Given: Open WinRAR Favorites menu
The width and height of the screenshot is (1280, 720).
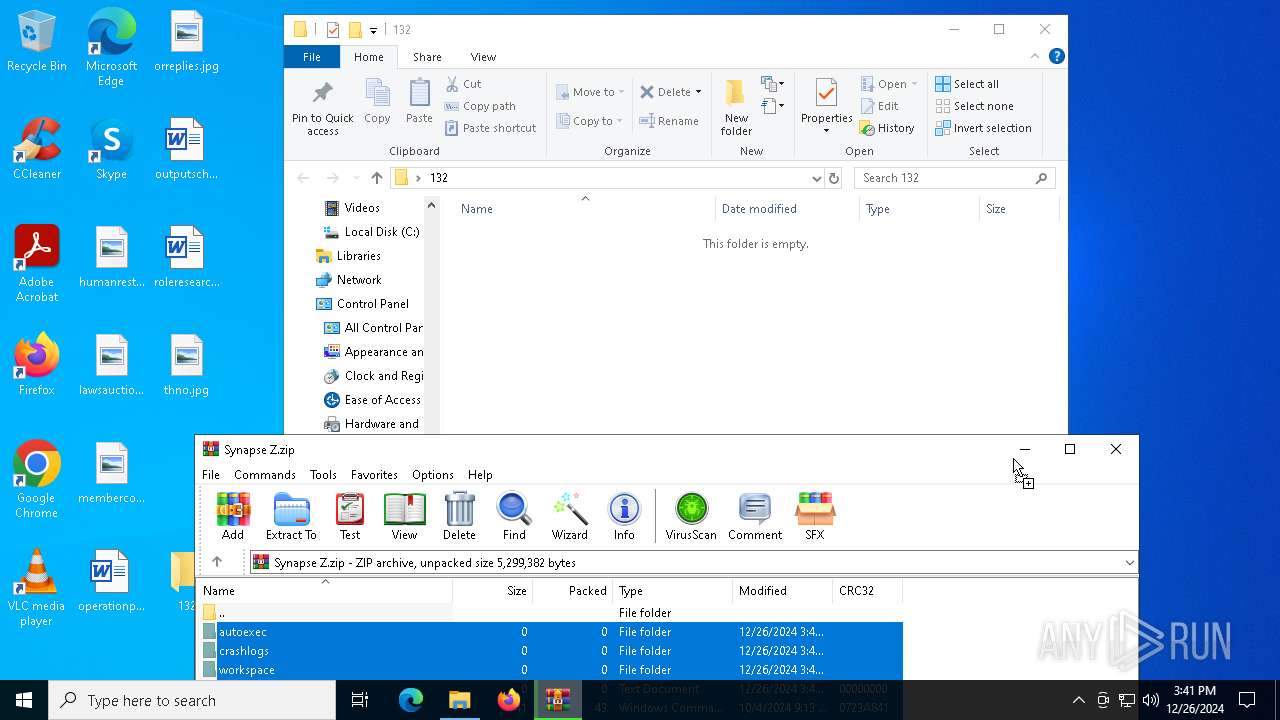Looking at the screenshot, I should 374,475.
